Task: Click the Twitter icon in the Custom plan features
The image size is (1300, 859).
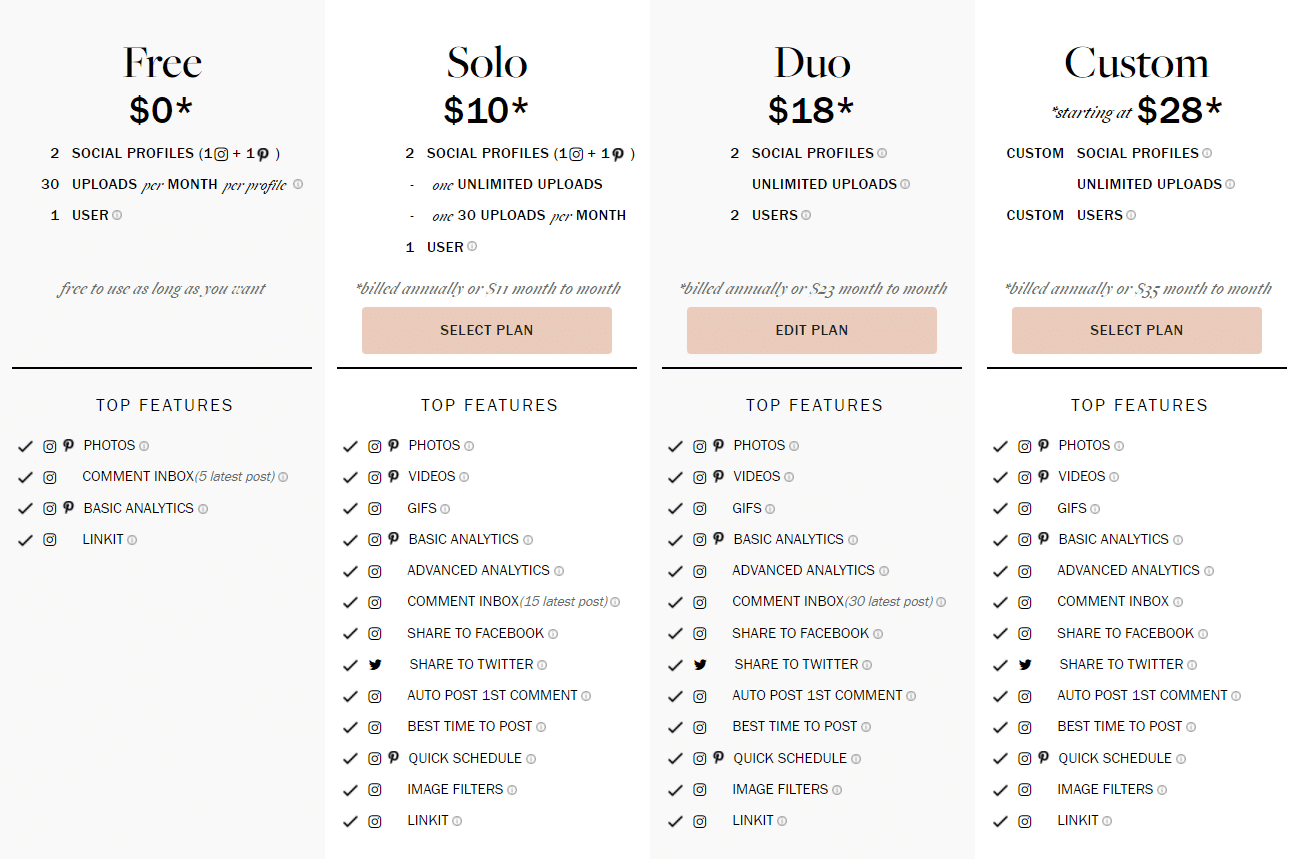Action: tap(1025, 665)
